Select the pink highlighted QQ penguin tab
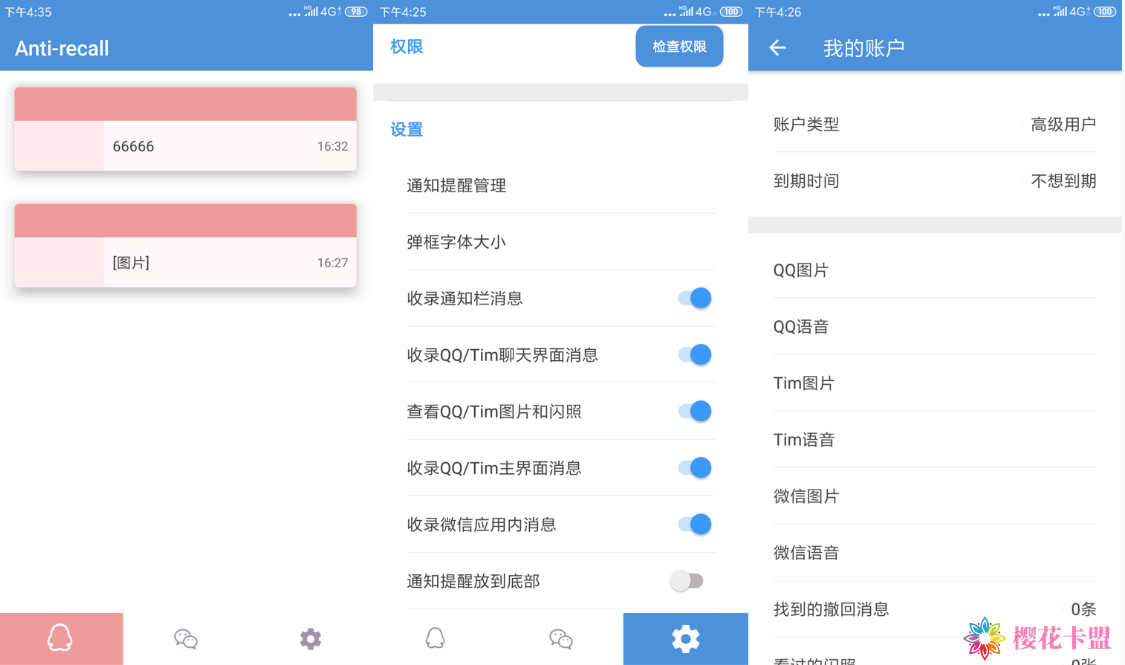The width and height of the screenshot is (1125, 665). pyautogui.click(x=61, y=638)
